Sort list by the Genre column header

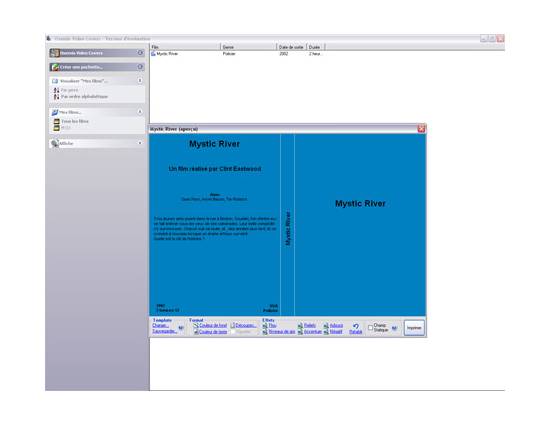click(x=249, y=47)
